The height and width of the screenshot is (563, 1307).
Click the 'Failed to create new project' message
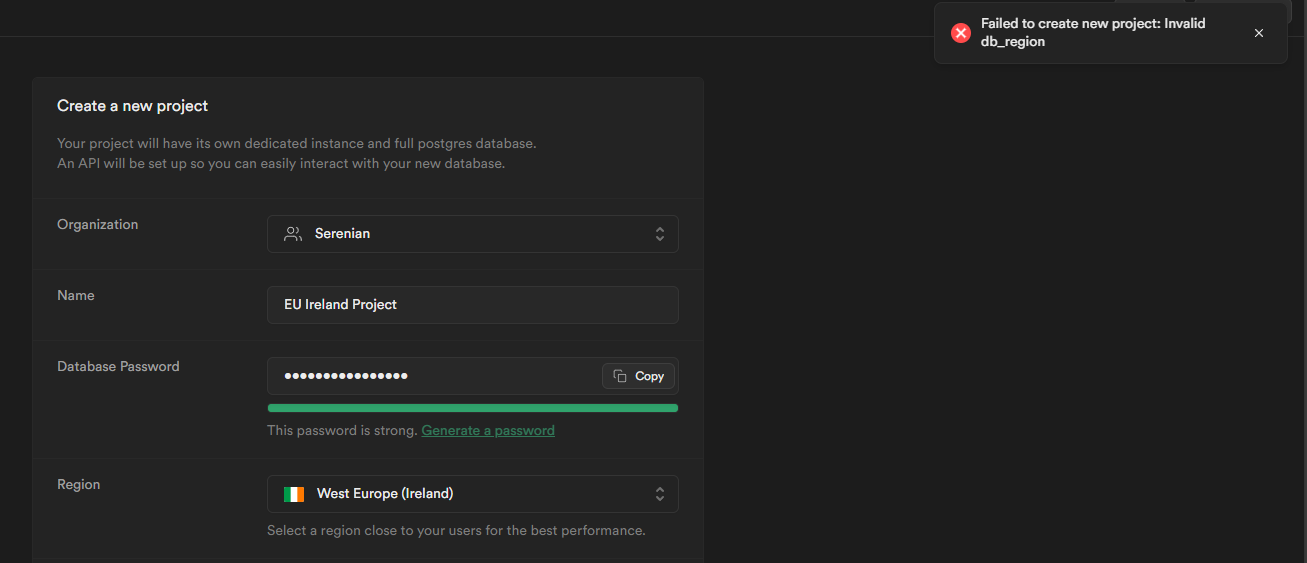click(1093, 33)
